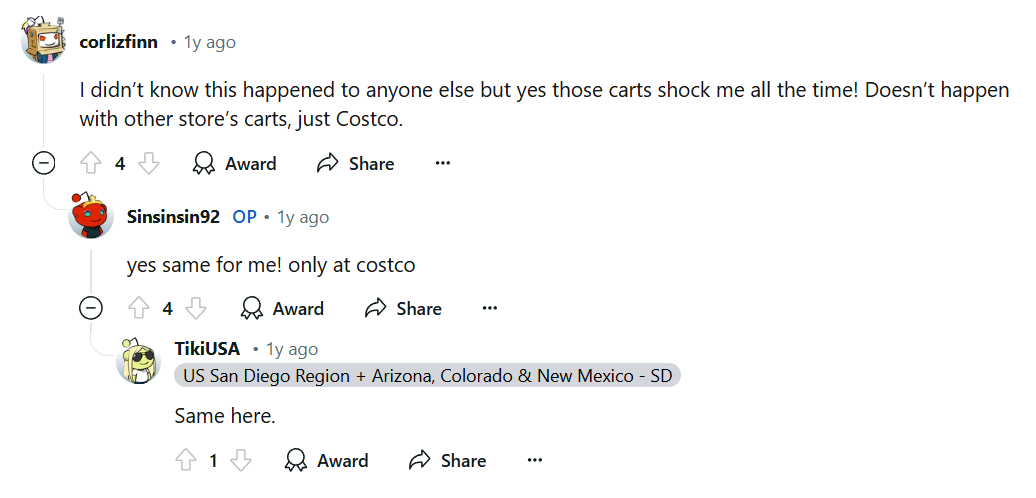The width and height of the screenshot is (1036, 498).
Task: Open TikiUSA's username link
Action: click(x=207, y=349)
